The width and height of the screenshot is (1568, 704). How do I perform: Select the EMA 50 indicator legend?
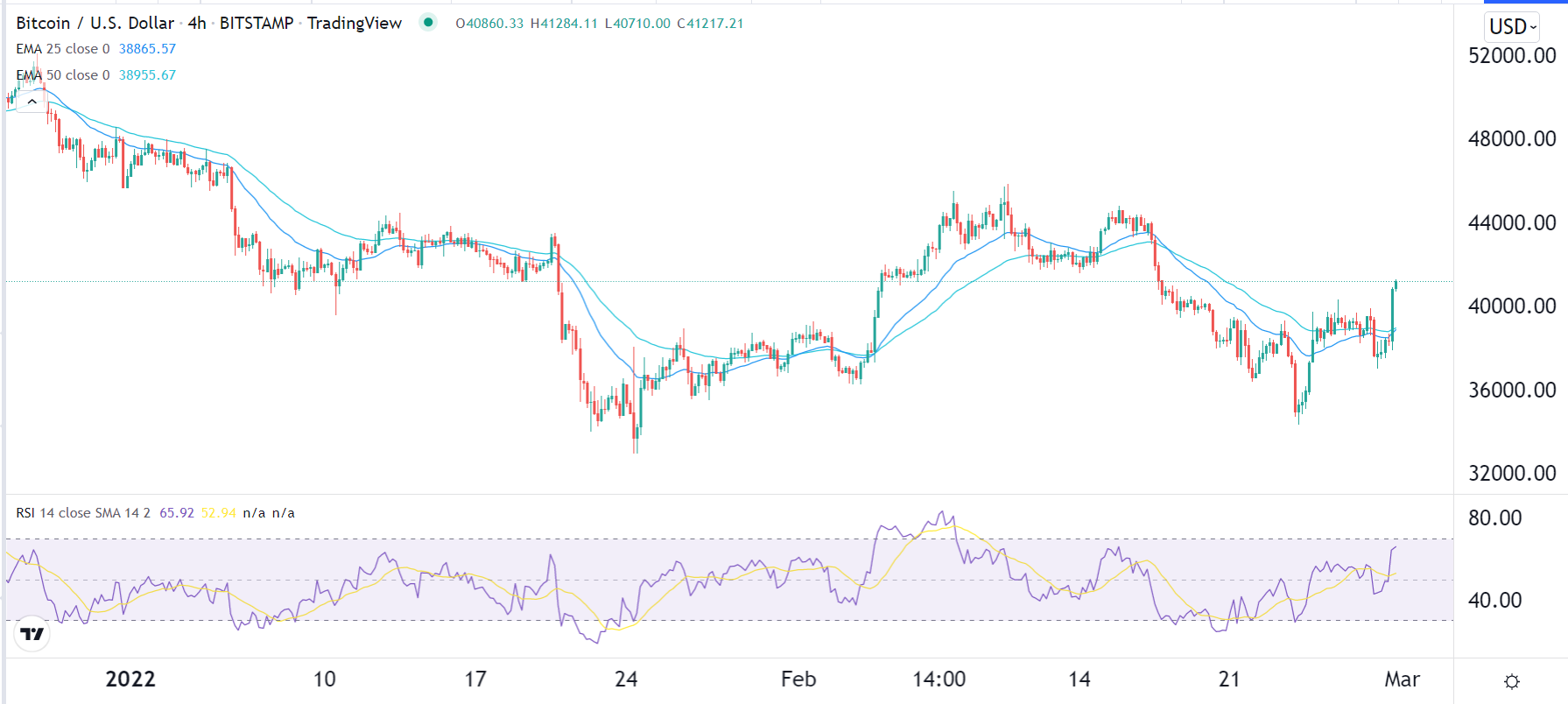(x=63, y=75)
